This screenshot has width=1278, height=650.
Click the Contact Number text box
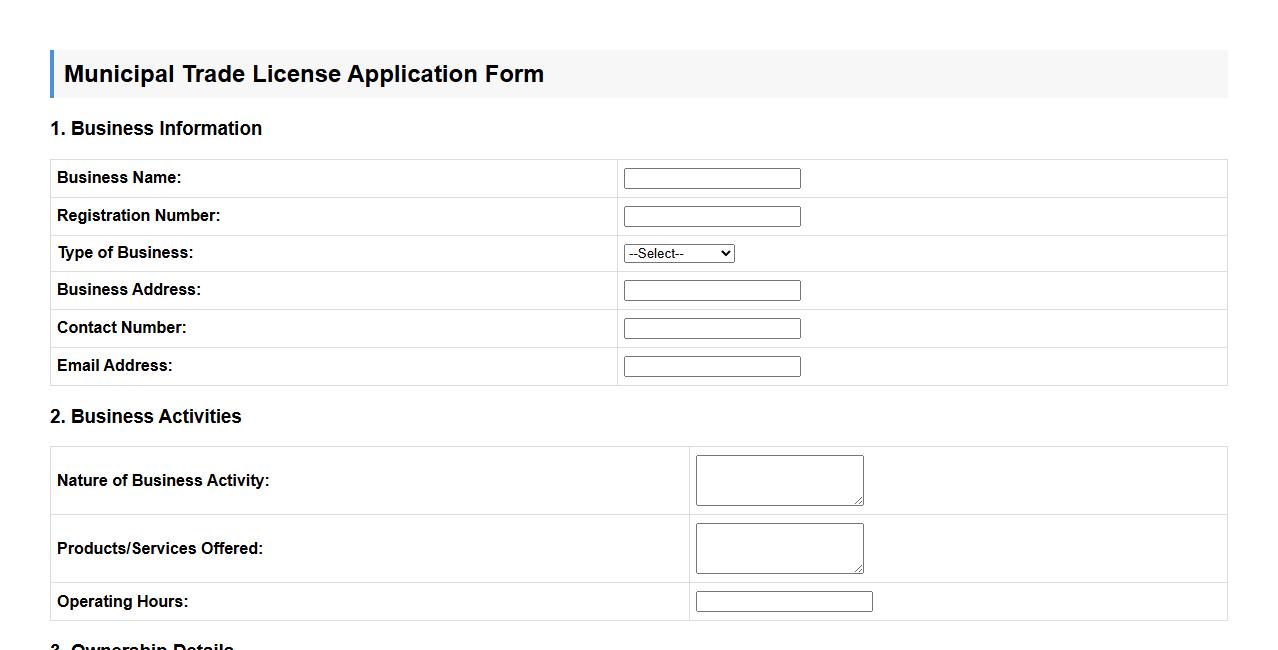pos(711,327)
